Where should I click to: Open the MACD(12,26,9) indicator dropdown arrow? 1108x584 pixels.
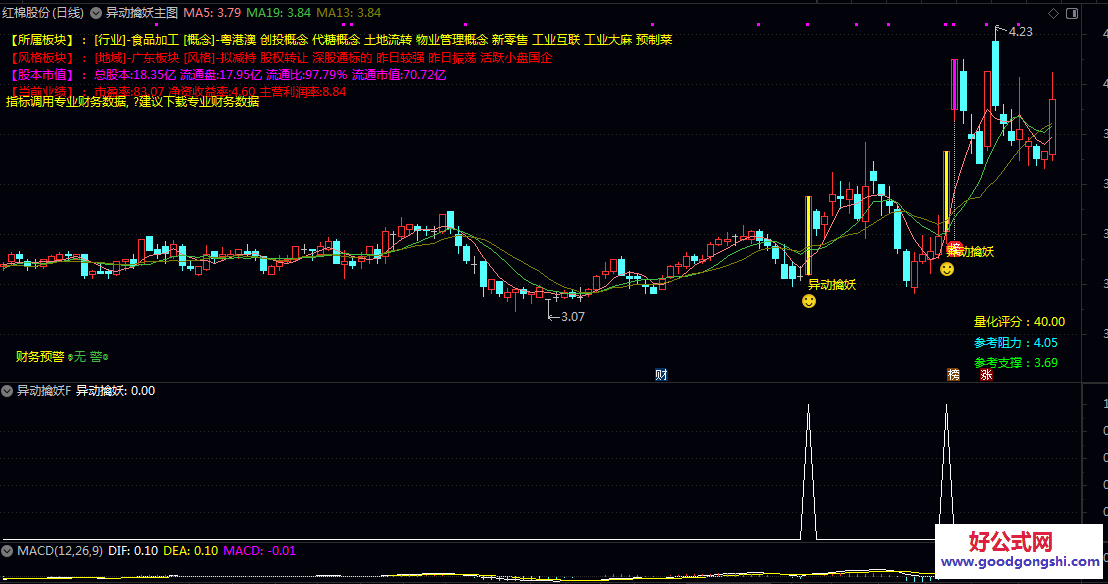(7, 551)
